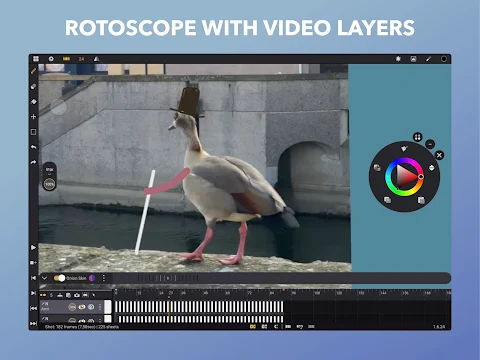Screen dimensions: 480x360
Task: Click the red end marker on timeline ruler
Action: coord(284,290)
